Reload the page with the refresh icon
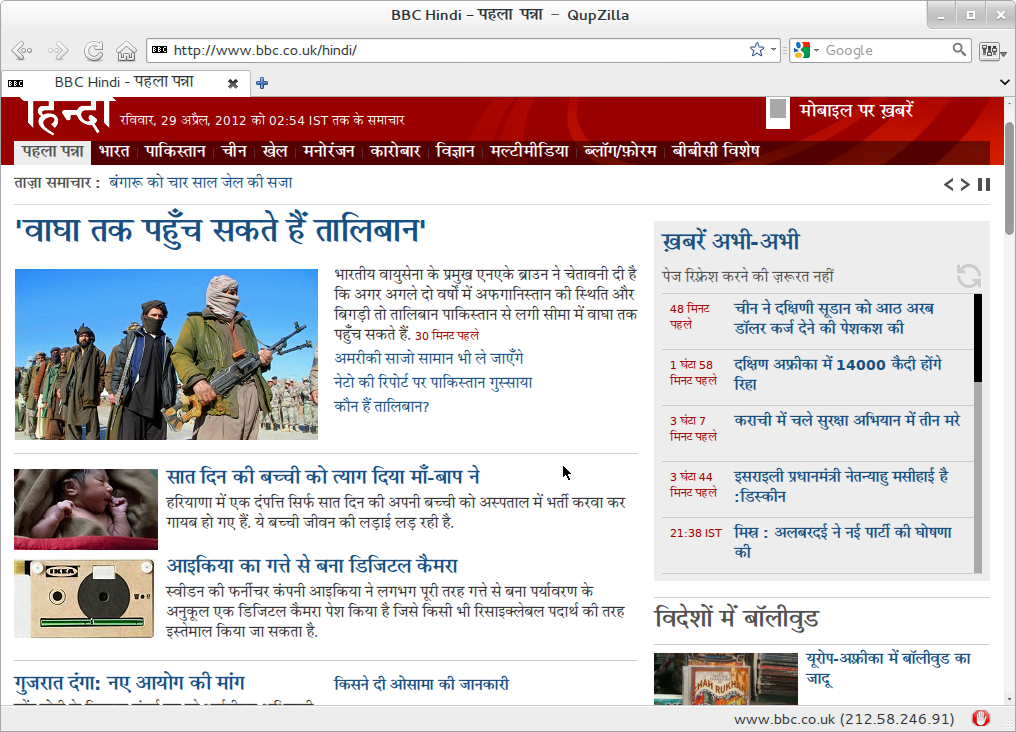 click(93, 50)
